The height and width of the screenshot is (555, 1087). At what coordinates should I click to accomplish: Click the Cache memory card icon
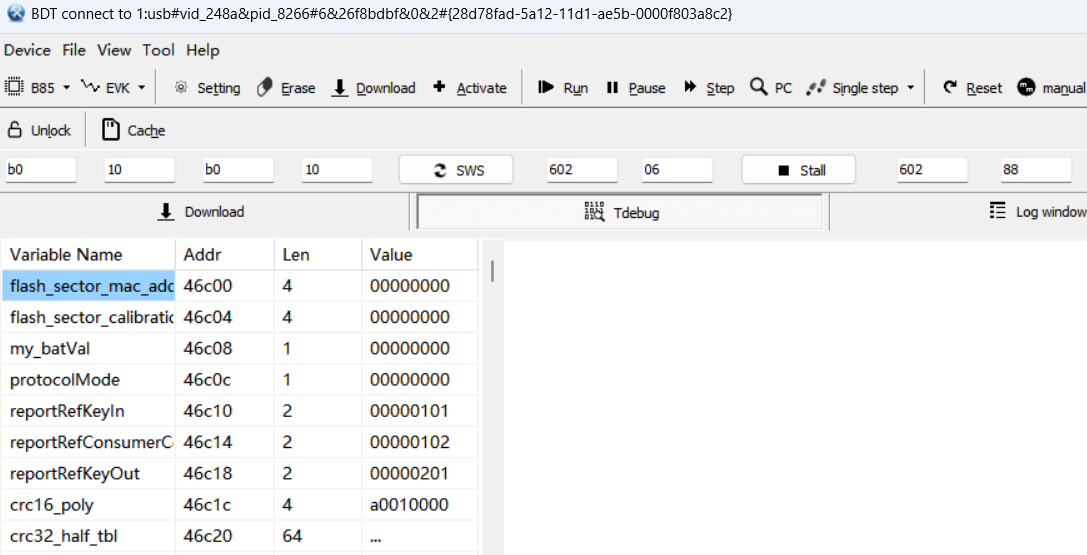(x=111, y=130)
